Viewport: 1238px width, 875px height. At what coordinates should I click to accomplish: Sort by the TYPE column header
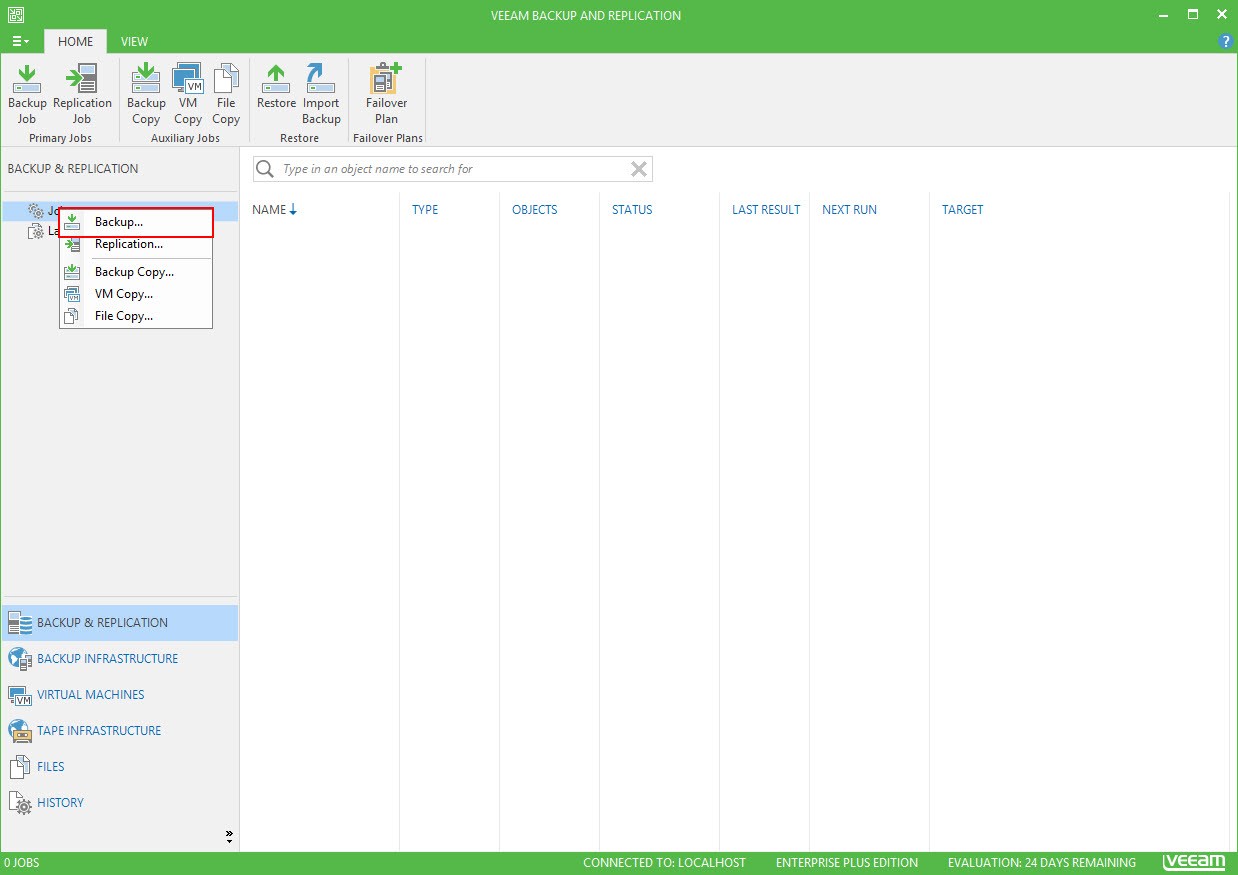pos(425,210)
